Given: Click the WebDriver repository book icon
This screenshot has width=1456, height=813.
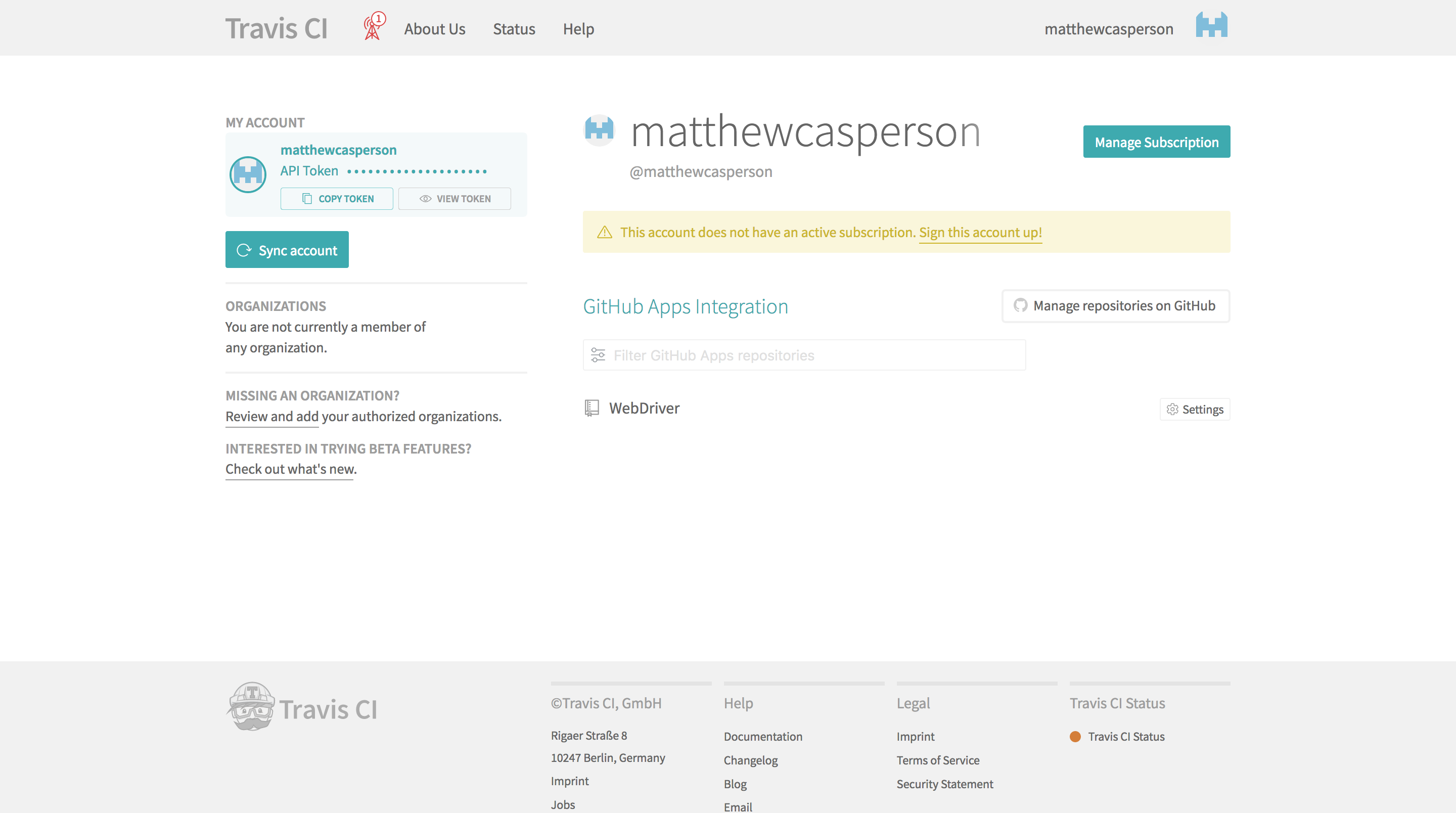Looking at the screenshot, I should [591, 408].
